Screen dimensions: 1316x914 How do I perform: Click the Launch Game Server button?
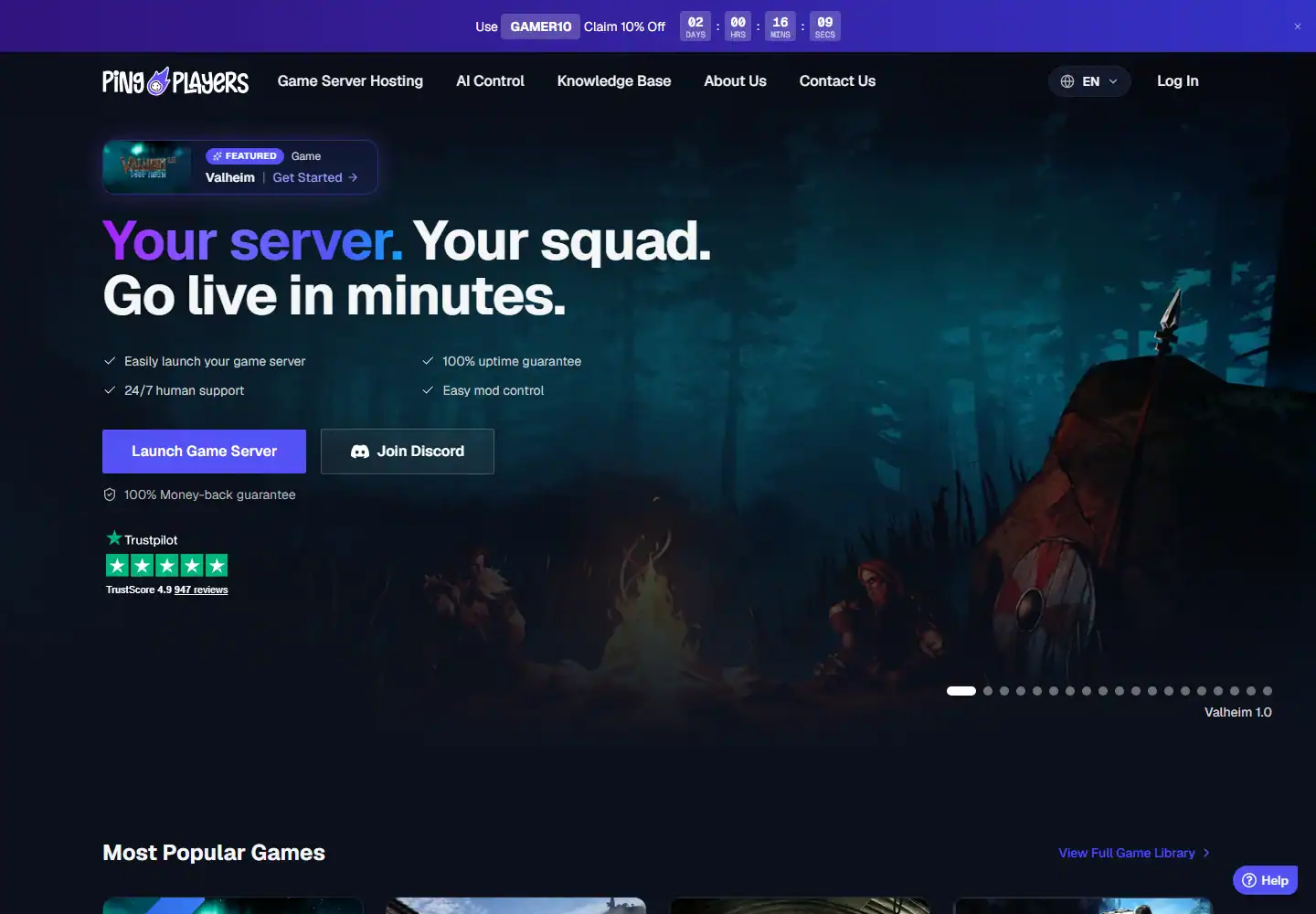(x=204, y=452)
